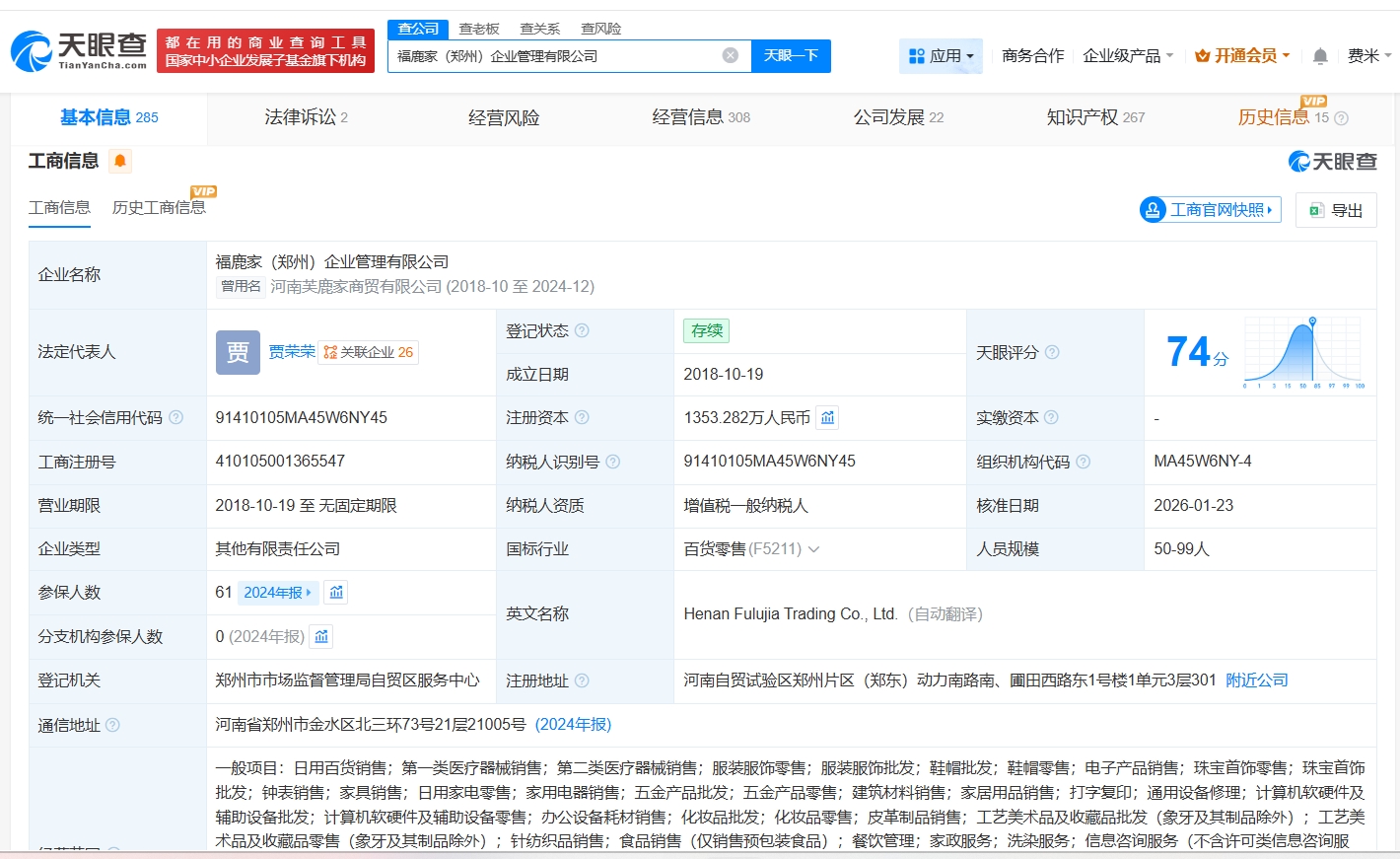The height and width of the screenshot is (859, 1400).
Task: Expand the 百货零售 industry chevron
Action: click(x=814, y=549)
